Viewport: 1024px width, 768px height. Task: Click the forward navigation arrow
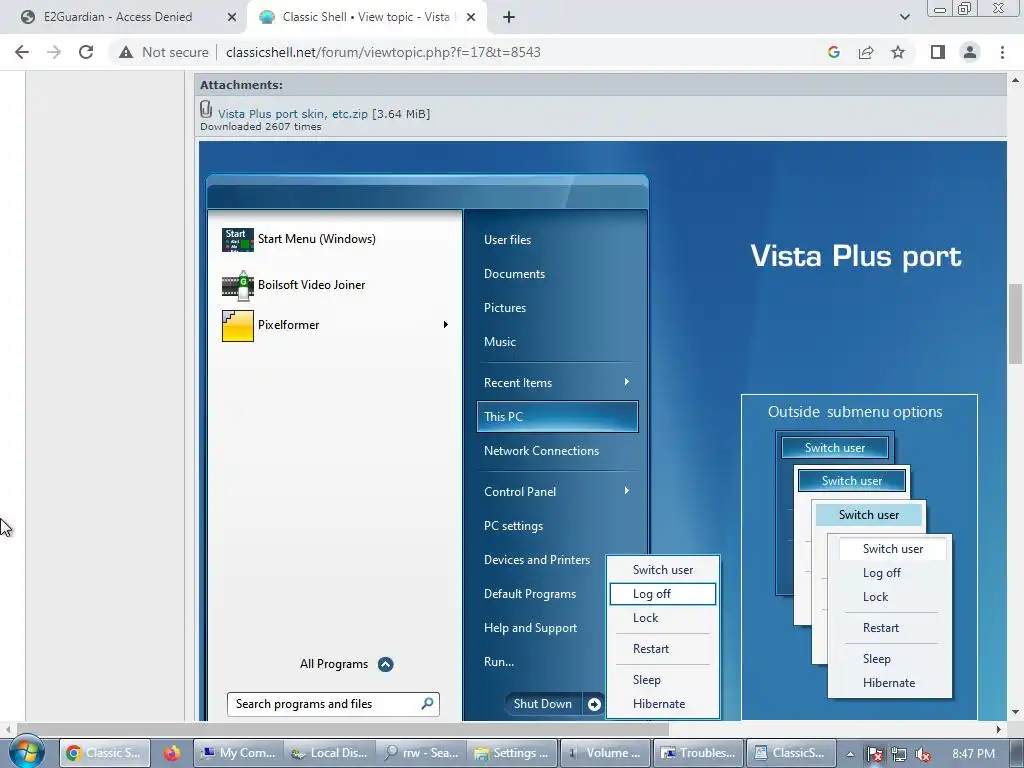tap(54, 52)
